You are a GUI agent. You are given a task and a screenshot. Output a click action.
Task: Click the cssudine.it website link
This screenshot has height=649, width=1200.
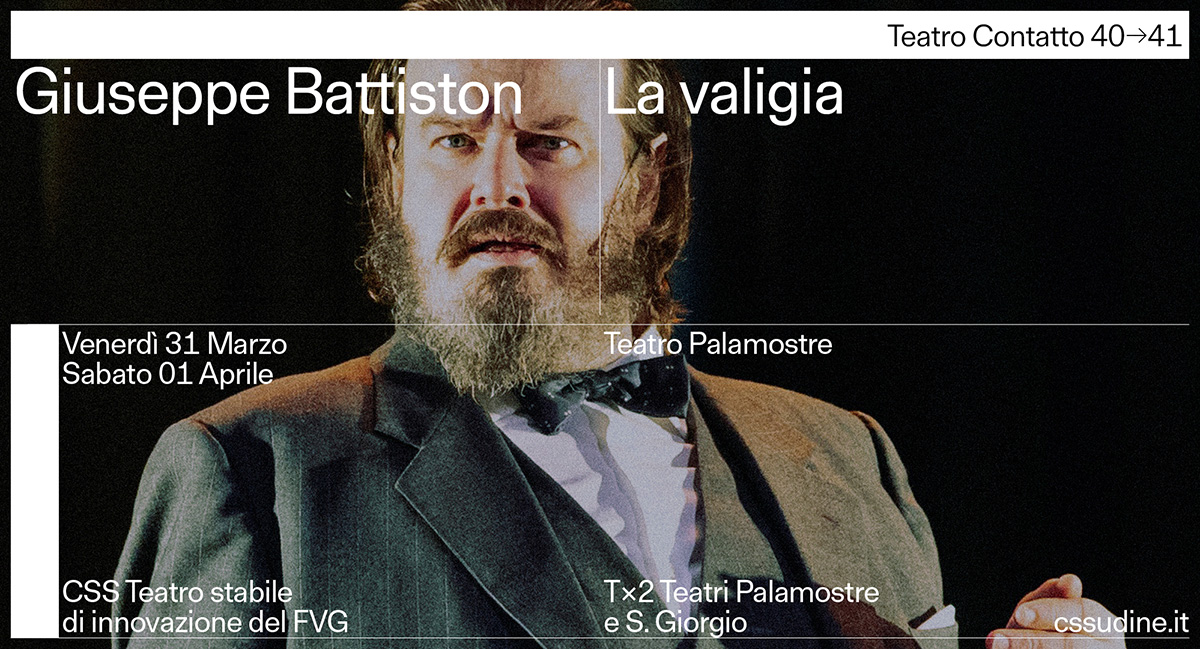(1120, 622)
